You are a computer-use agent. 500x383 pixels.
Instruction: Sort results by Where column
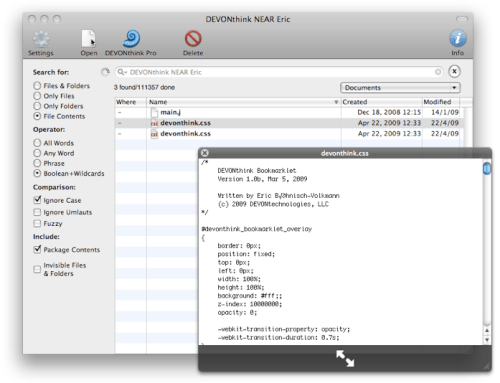(131, 102)
